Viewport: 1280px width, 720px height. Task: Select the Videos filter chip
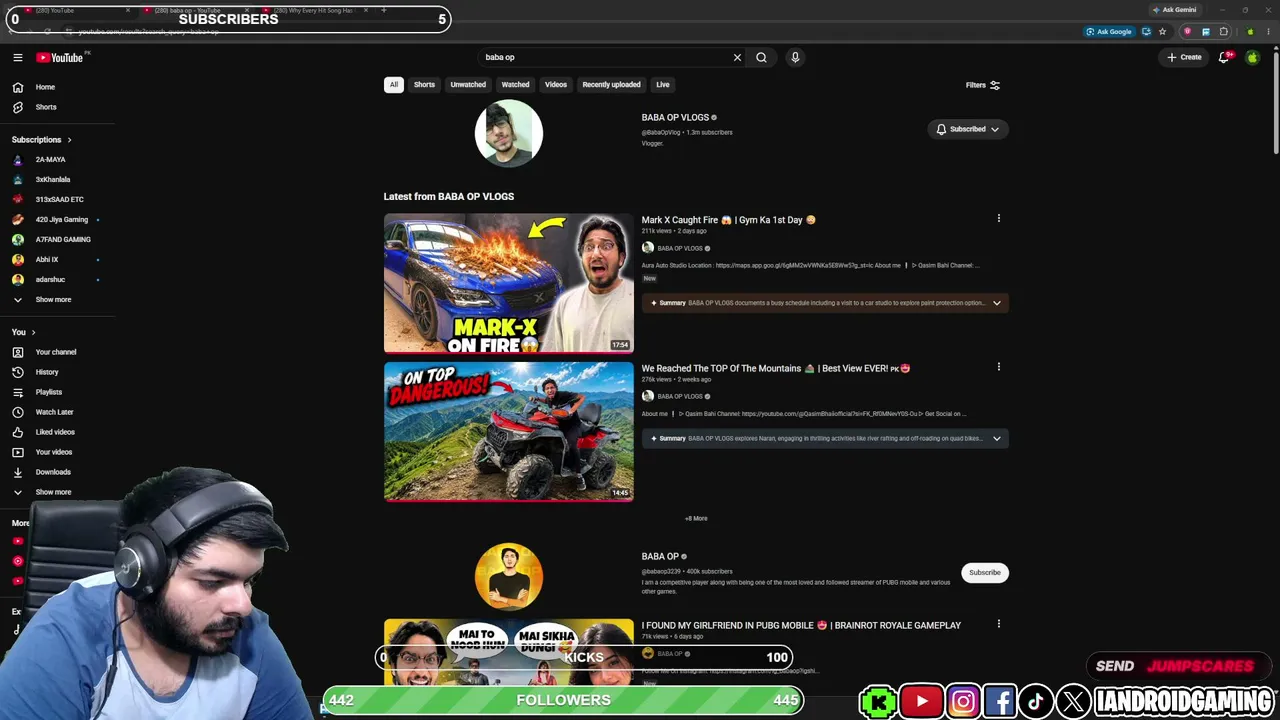pos(556,85)
